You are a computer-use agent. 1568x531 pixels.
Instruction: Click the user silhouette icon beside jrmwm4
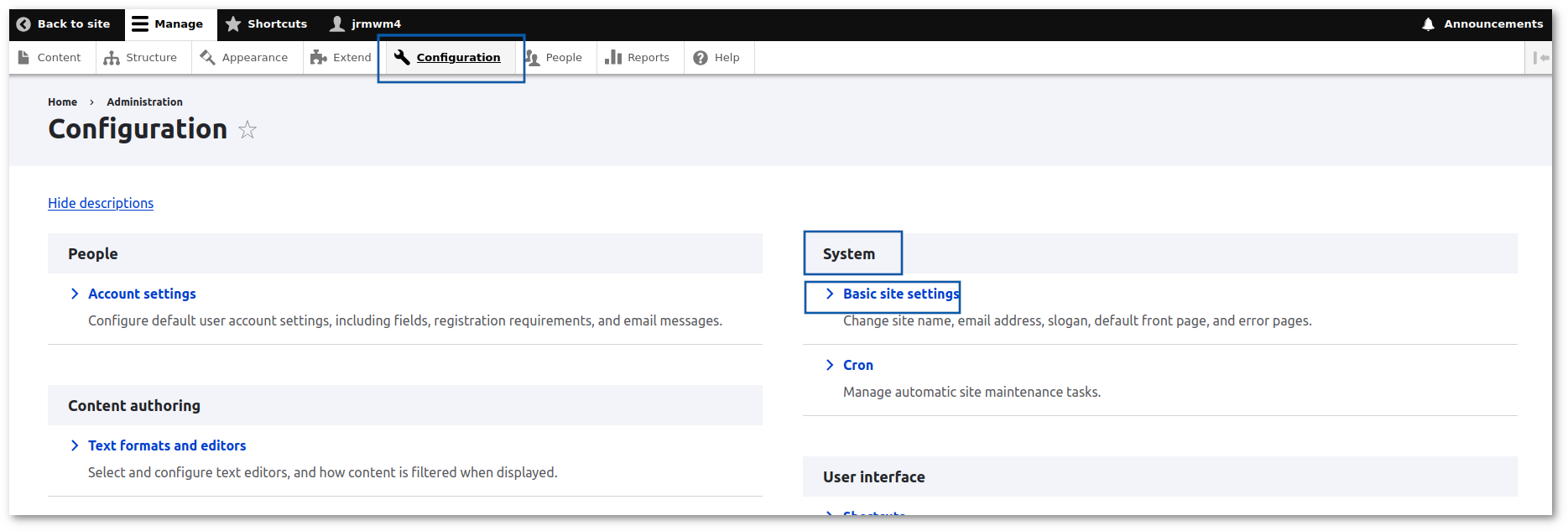(337, 24)
